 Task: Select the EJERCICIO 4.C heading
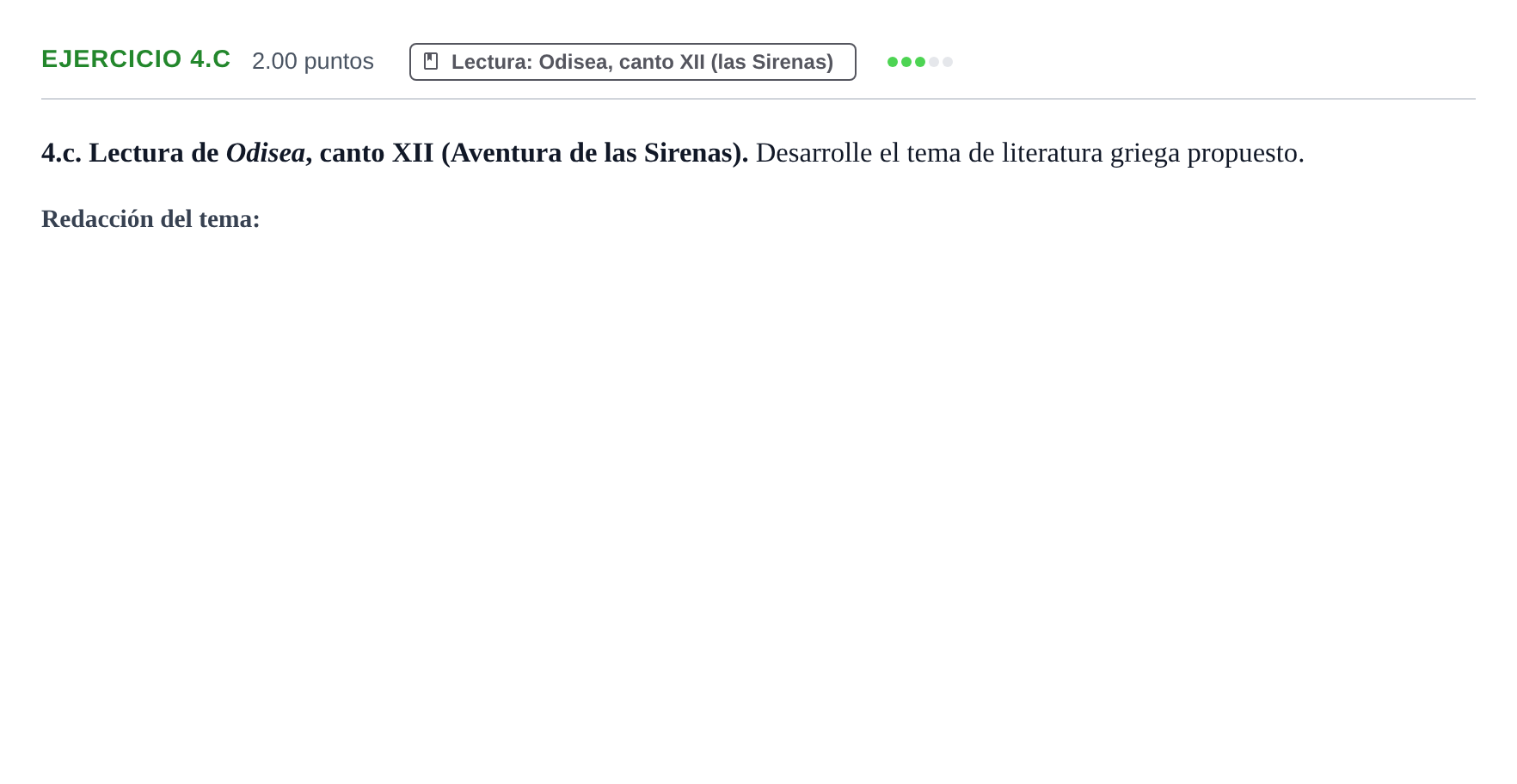(136, 58)
